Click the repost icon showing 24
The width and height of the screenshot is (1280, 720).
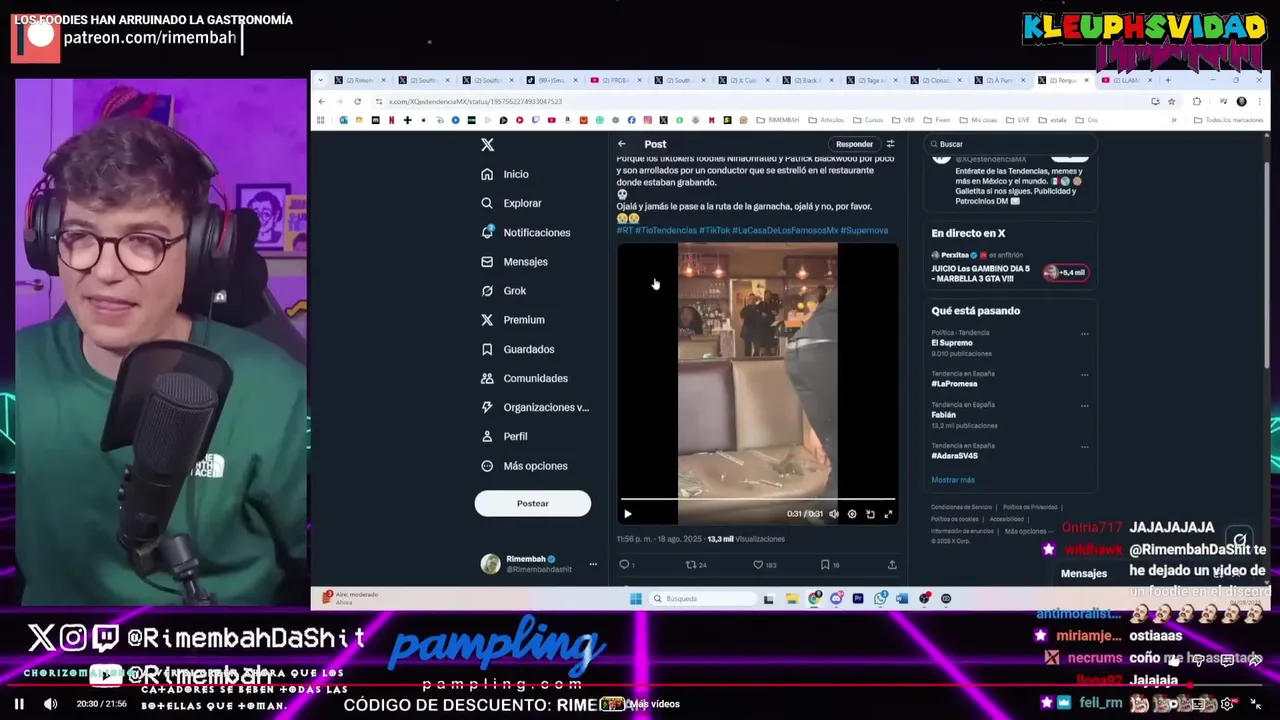pyautogui.click(x=690, y=565)
